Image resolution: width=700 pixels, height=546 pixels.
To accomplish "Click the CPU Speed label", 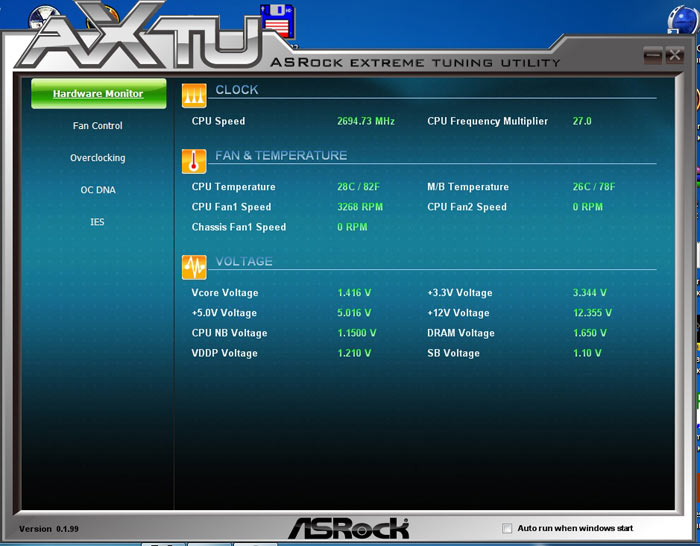I will tap(218, 121).
